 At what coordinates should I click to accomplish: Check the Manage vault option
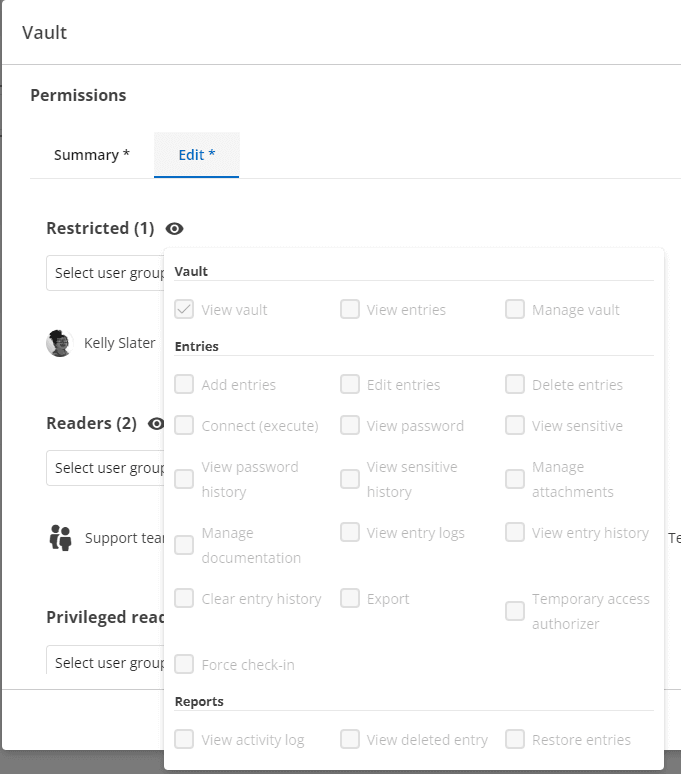(515, 310)
